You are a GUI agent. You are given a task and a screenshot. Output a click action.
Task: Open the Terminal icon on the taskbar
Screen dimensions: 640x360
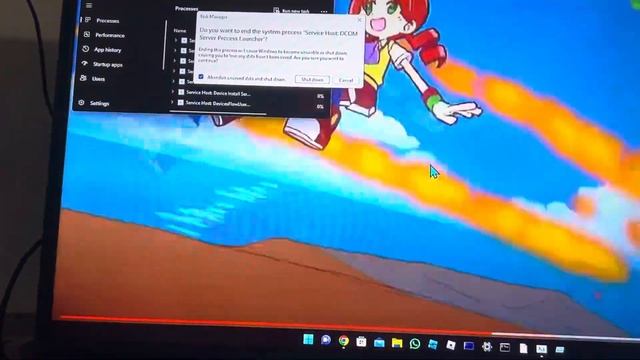click(505, 347)
